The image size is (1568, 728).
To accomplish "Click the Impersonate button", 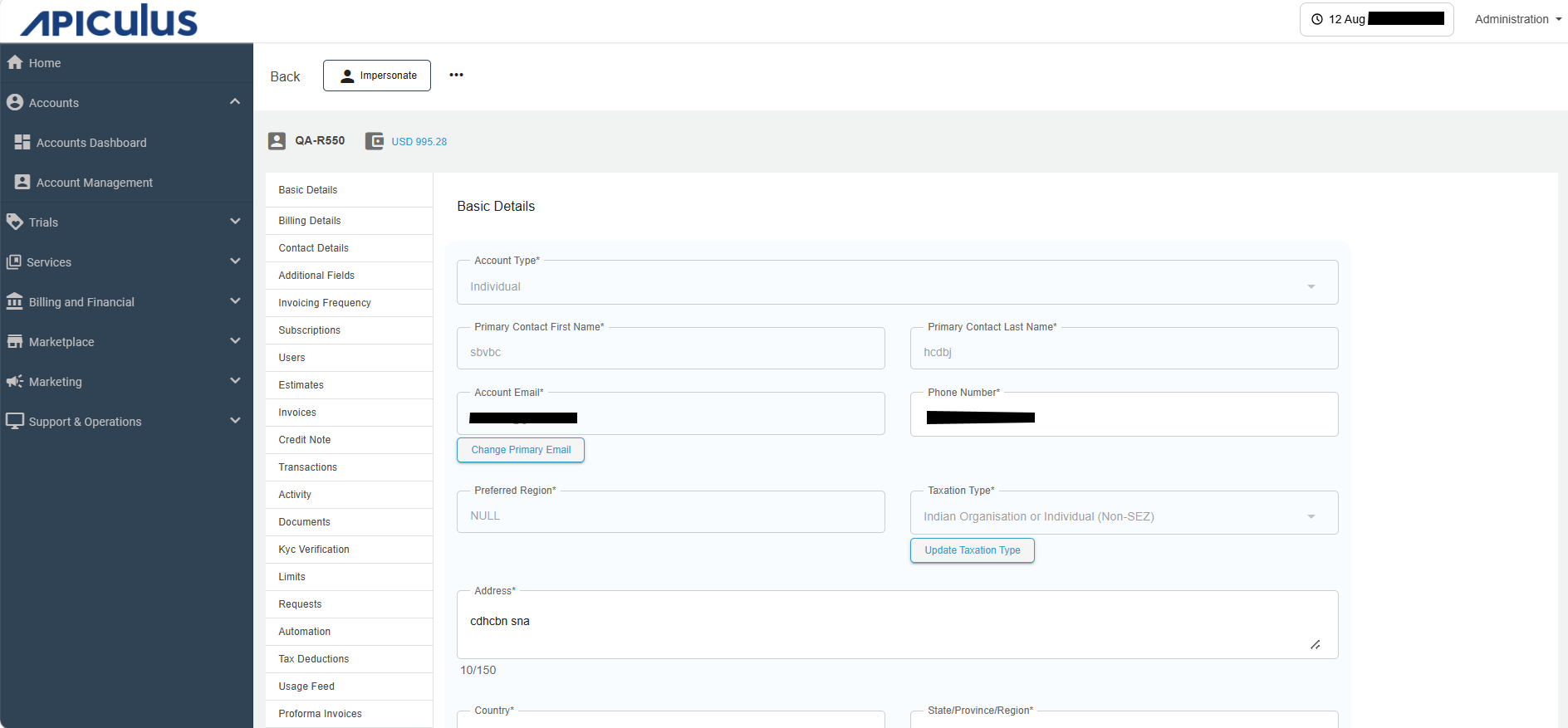I will click(x=377, y=76).
